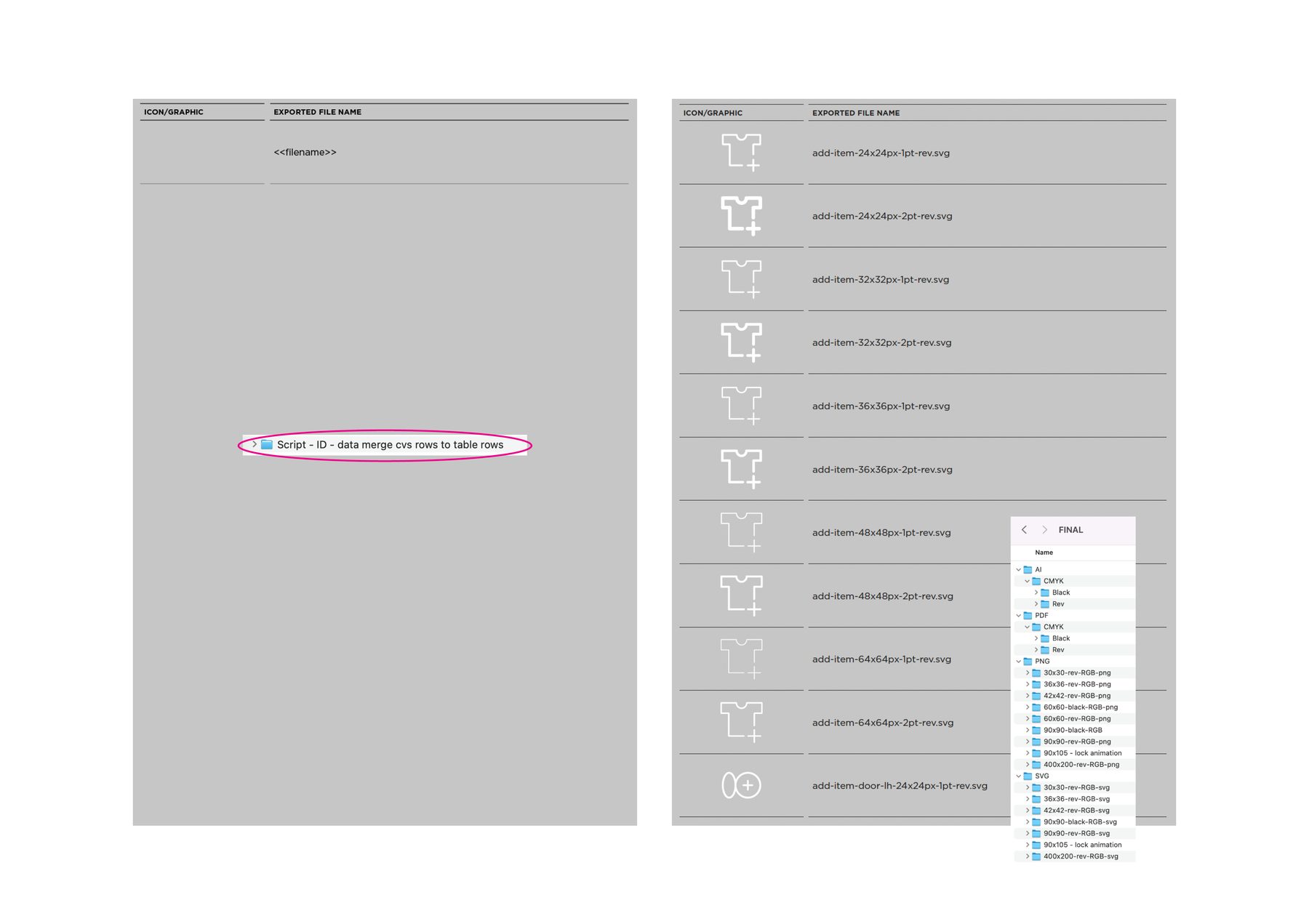Click the SVG folder icon in FINAL
This screenshot has width=1309, height=924.
pos(1028,776)
